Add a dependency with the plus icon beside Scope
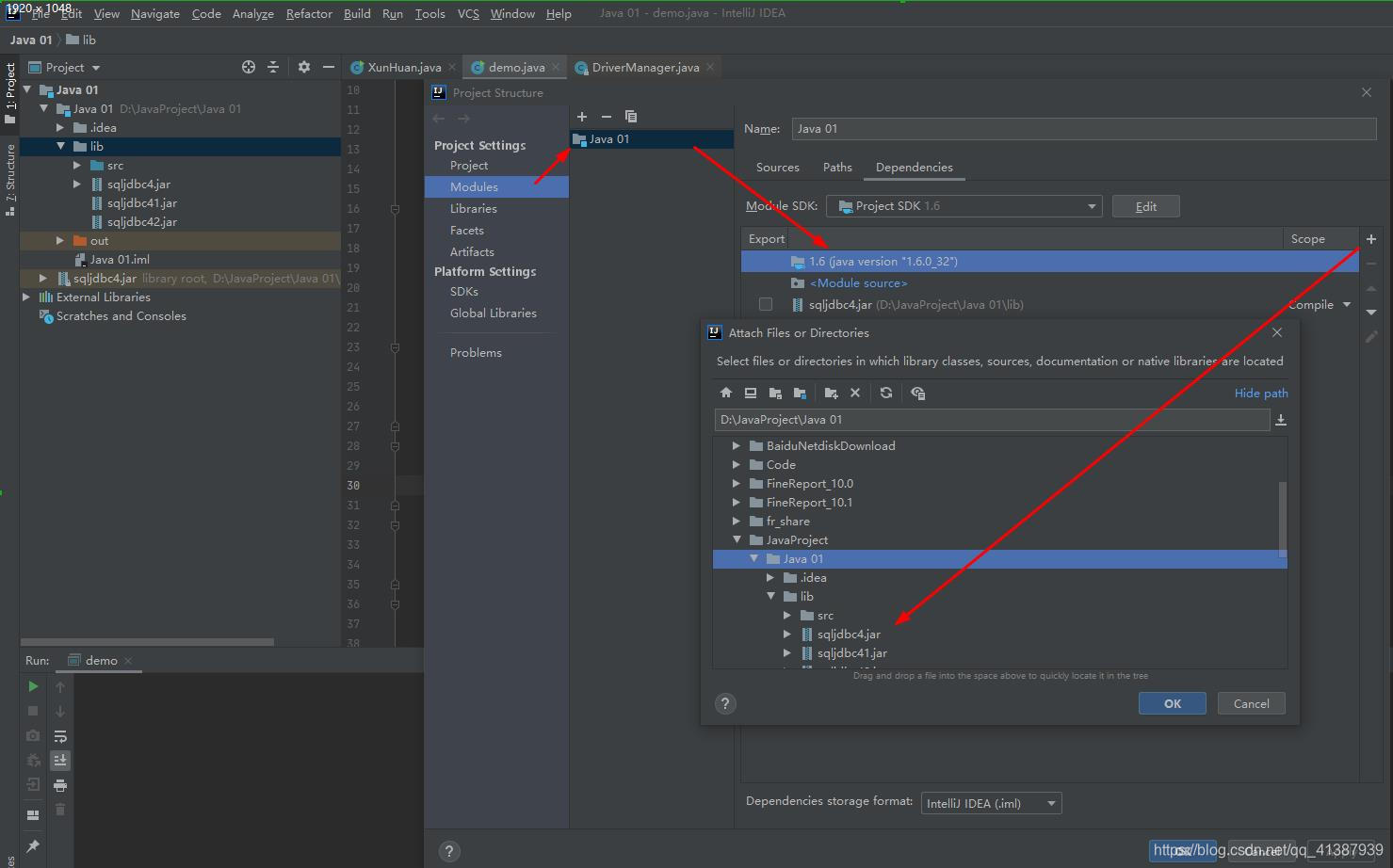1393x868 pixels. pyautogui.click(x=1371, y=239)
